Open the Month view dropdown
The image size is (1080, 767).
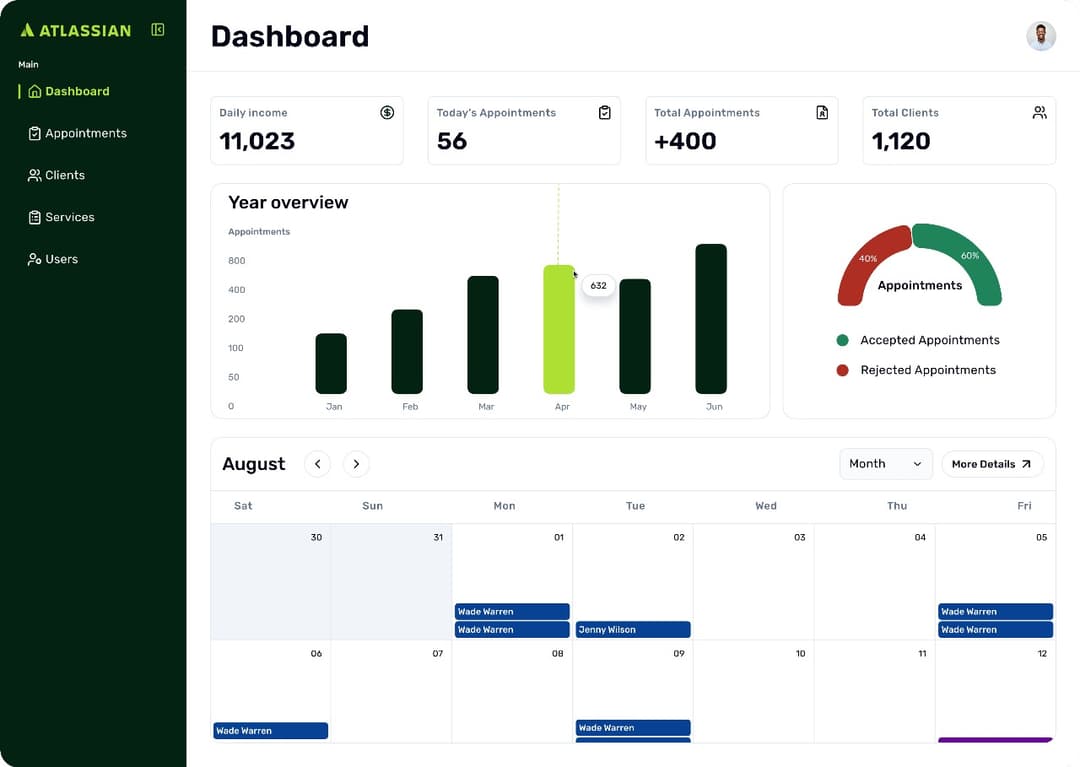click(886, 464)
